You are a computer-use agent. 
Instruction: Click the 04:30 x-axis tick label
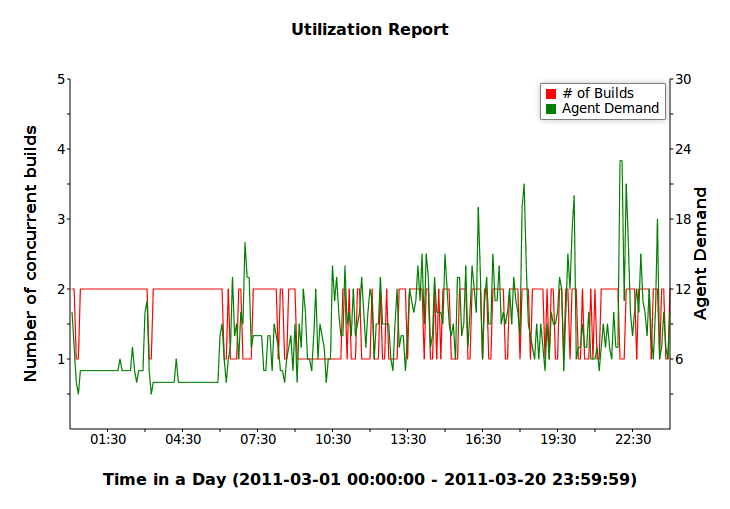click(x=183, y=440)
